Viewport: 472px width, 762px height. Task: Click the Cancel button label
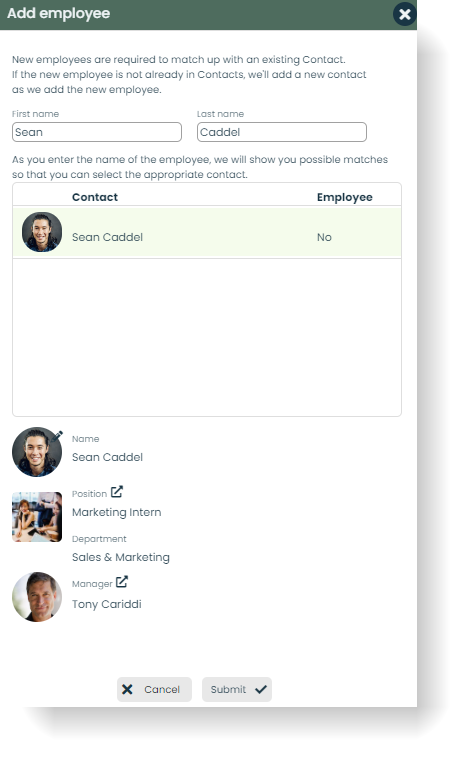point(162,690)
